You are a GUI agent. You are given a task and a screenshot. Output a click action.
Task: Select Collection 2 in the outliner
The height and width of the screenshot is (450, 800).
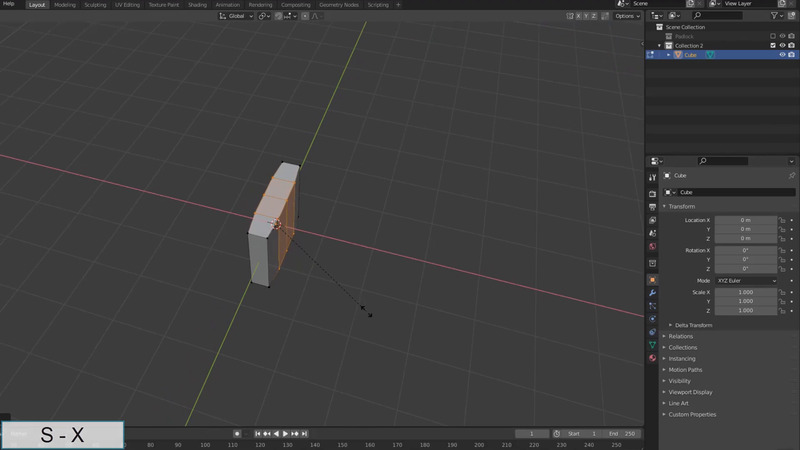coord(689,45)
